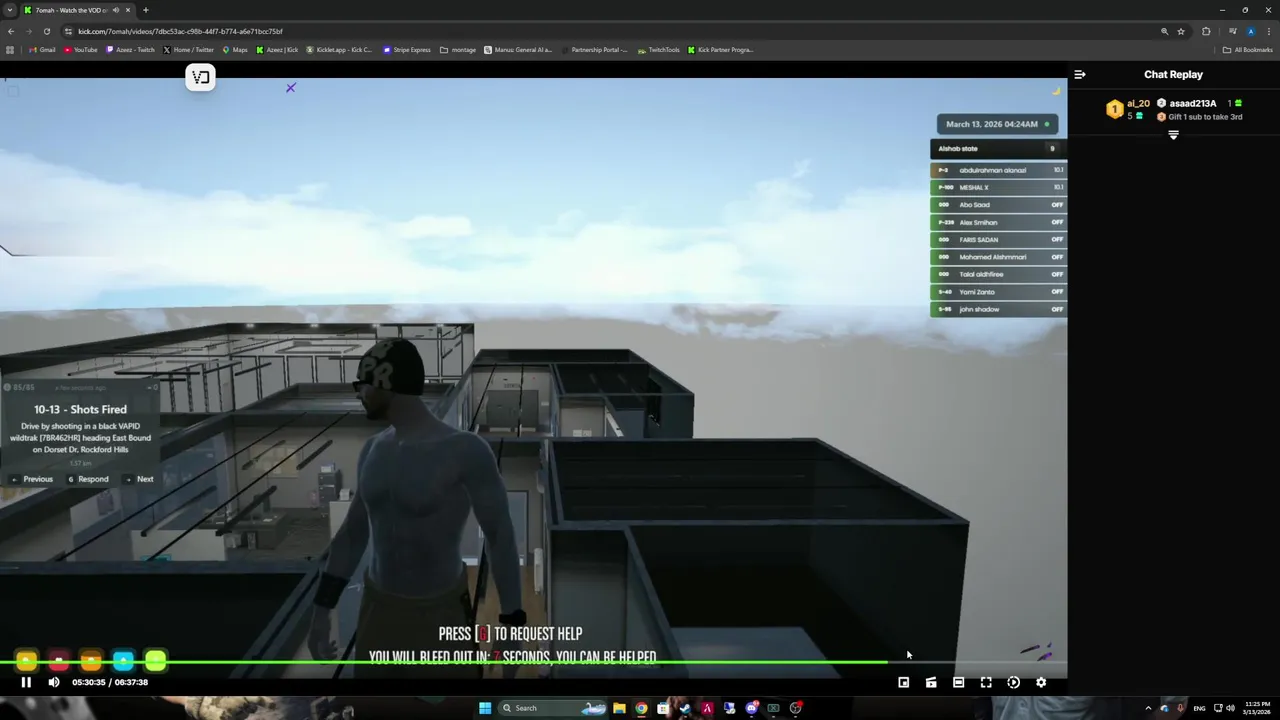
Task: Switch the ENG input language indicator
Action: [1199, 708]
